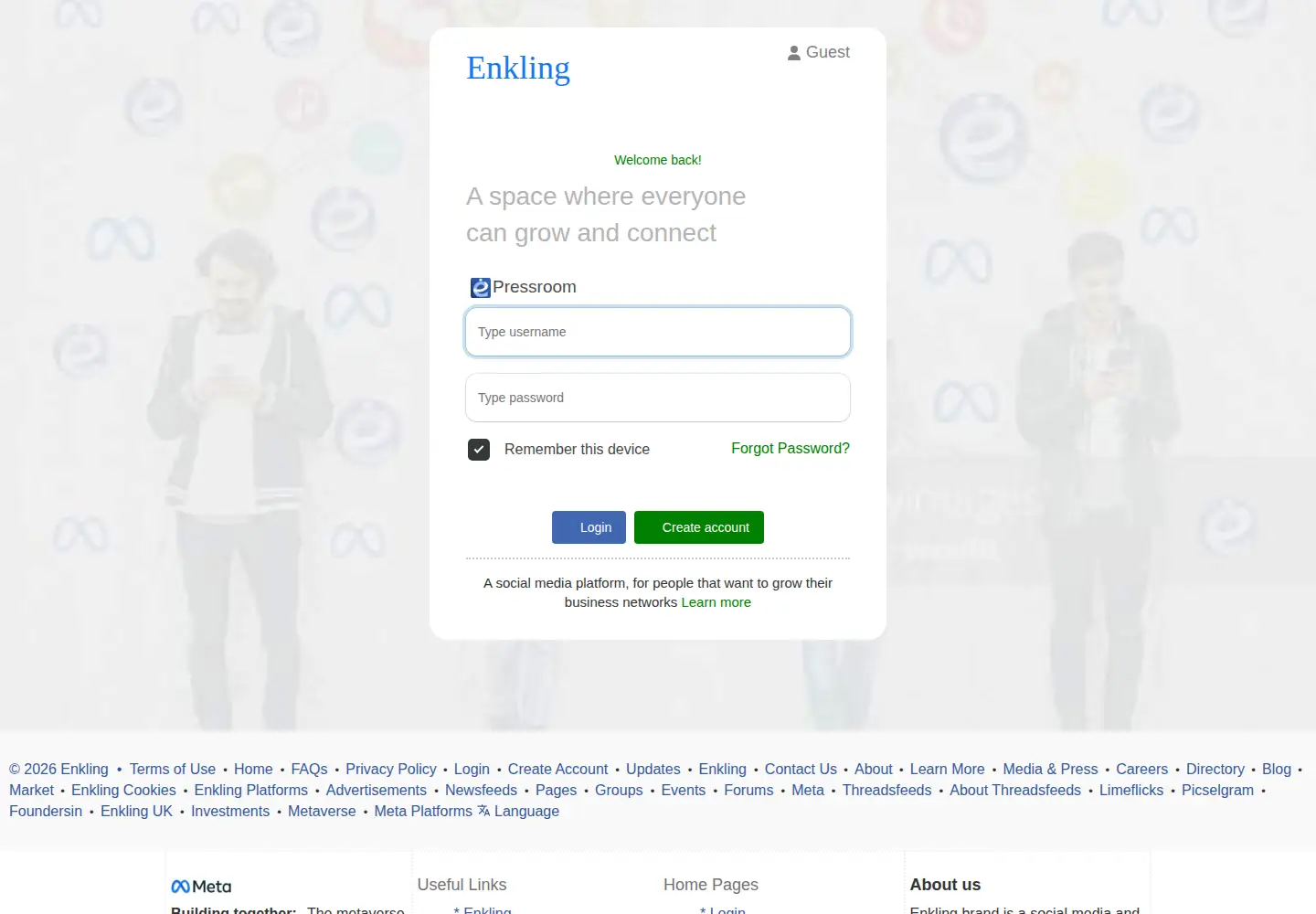The height and width of the screenshot is (914, 1316).
Task: Click the © 2026 Enkling link
Action: click(x=58, y=769)
